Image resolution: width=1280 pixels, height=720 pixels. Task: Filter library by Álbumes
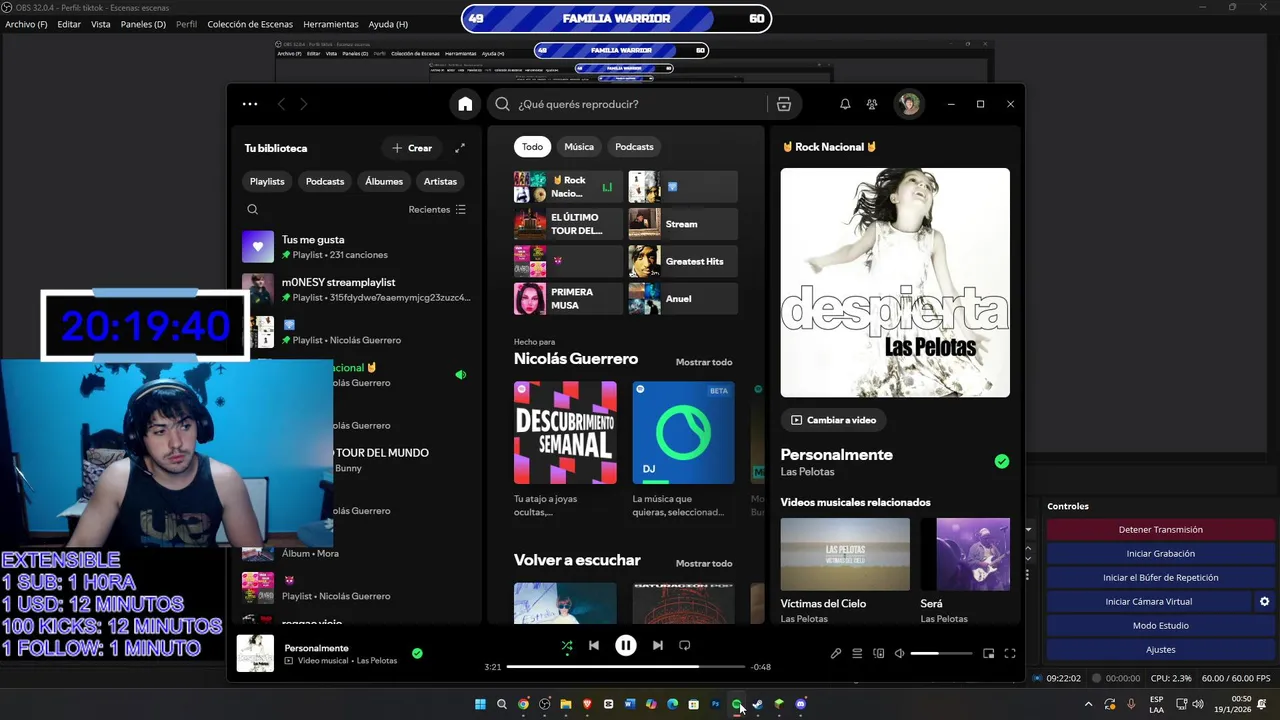click(384, 181)
